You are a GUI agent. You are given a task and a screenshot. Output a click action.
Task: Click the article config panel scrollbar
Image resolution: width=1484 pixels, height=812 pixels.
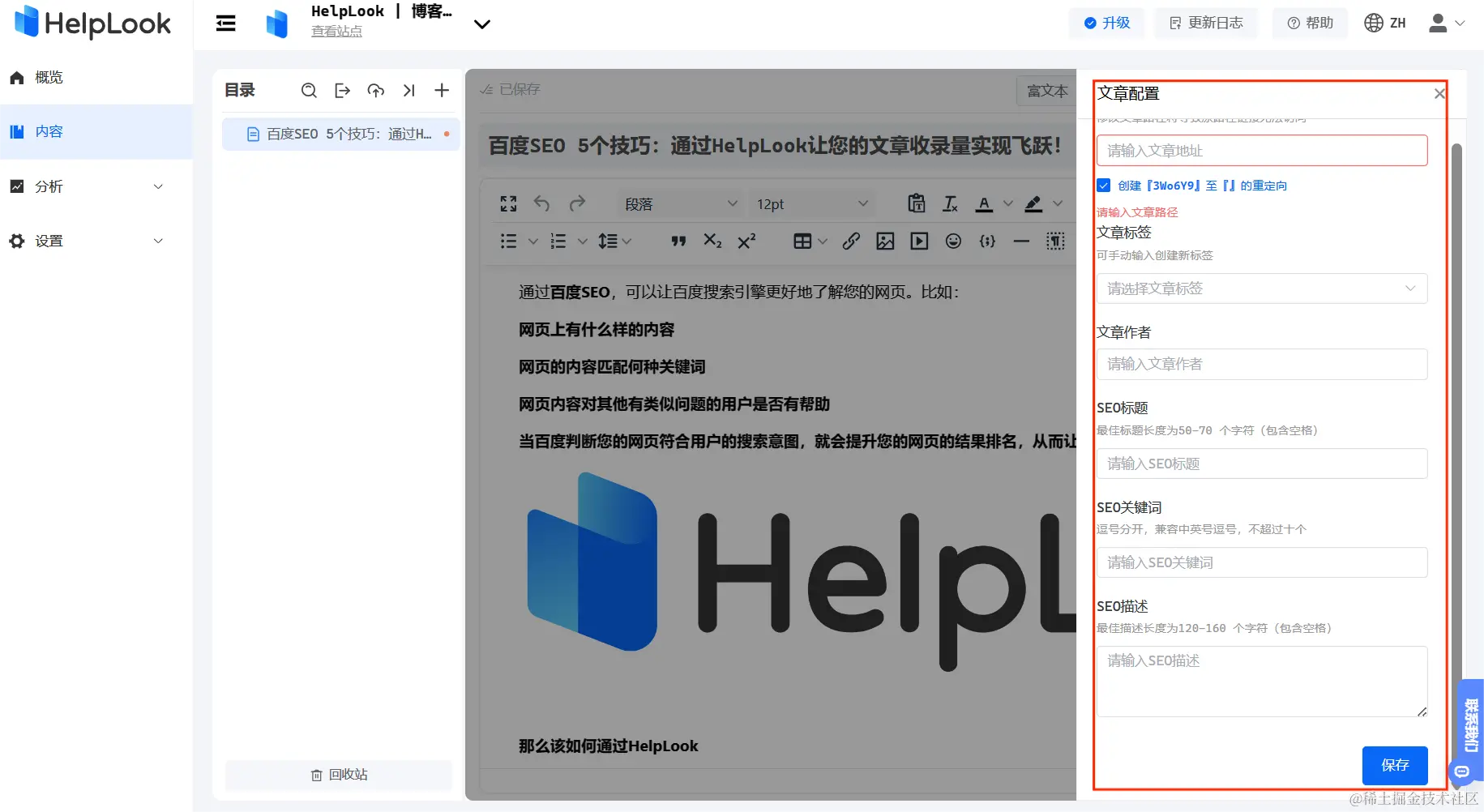pos(1456,421)
